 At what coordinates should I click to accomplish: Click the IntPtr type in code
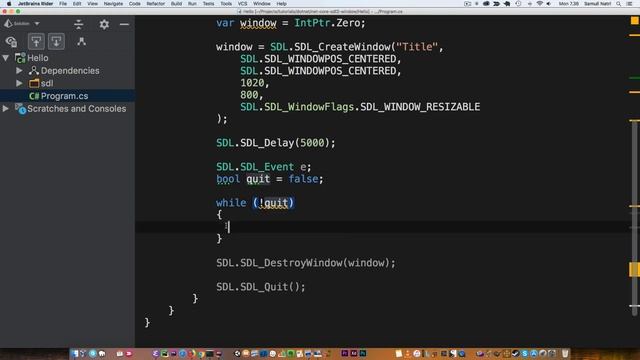point(312,23)
